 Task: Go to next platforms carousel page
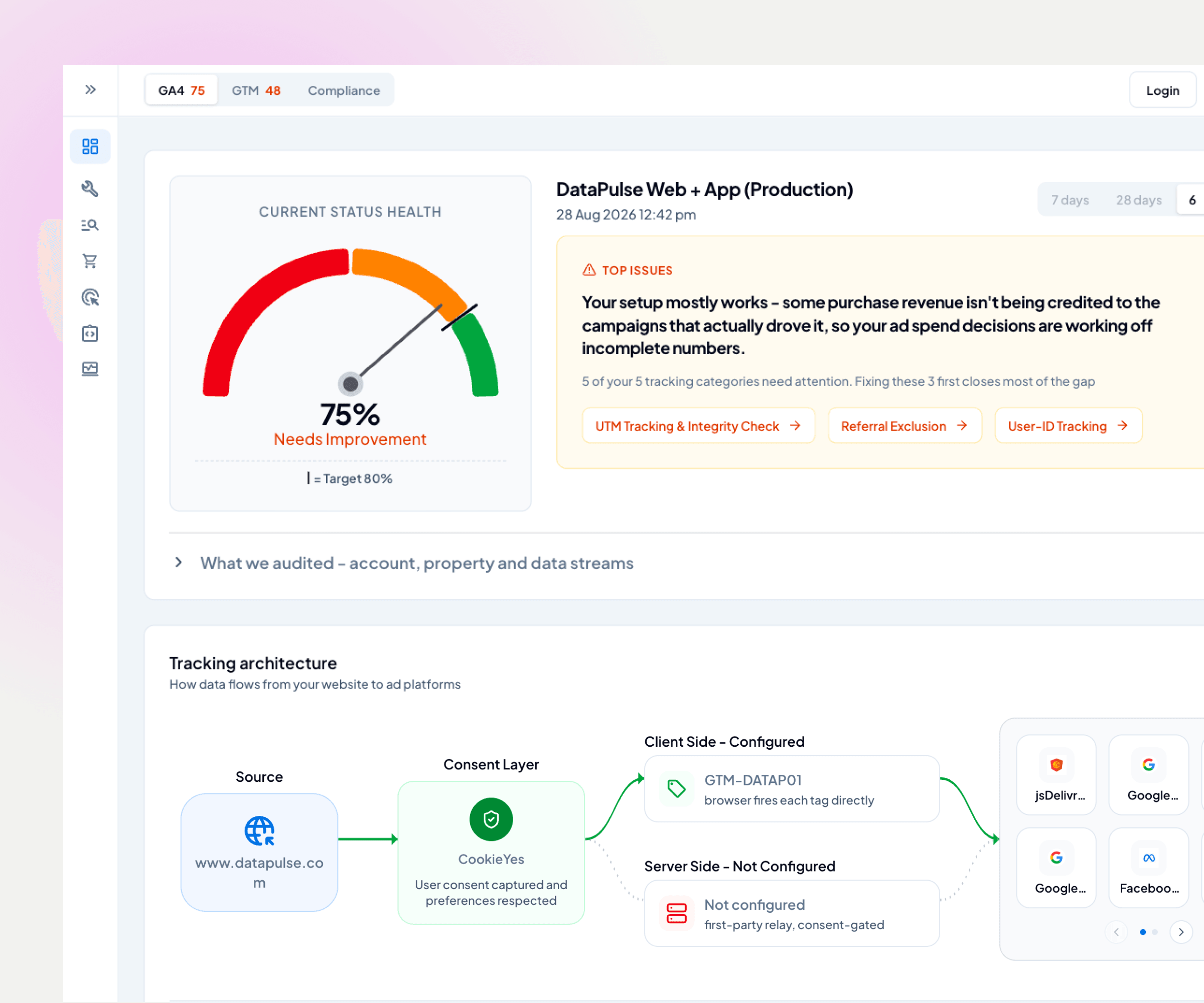pyautogui.click(x=1181, y=932)
